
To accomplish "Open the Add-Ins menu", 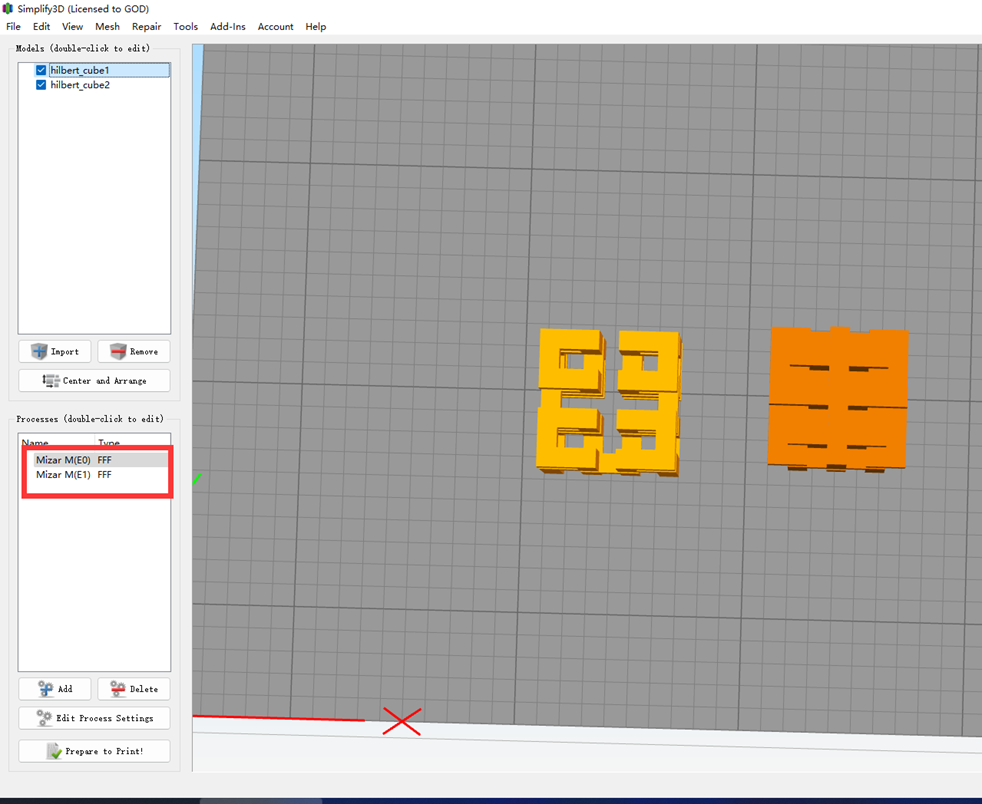I will tap(227, 26).
